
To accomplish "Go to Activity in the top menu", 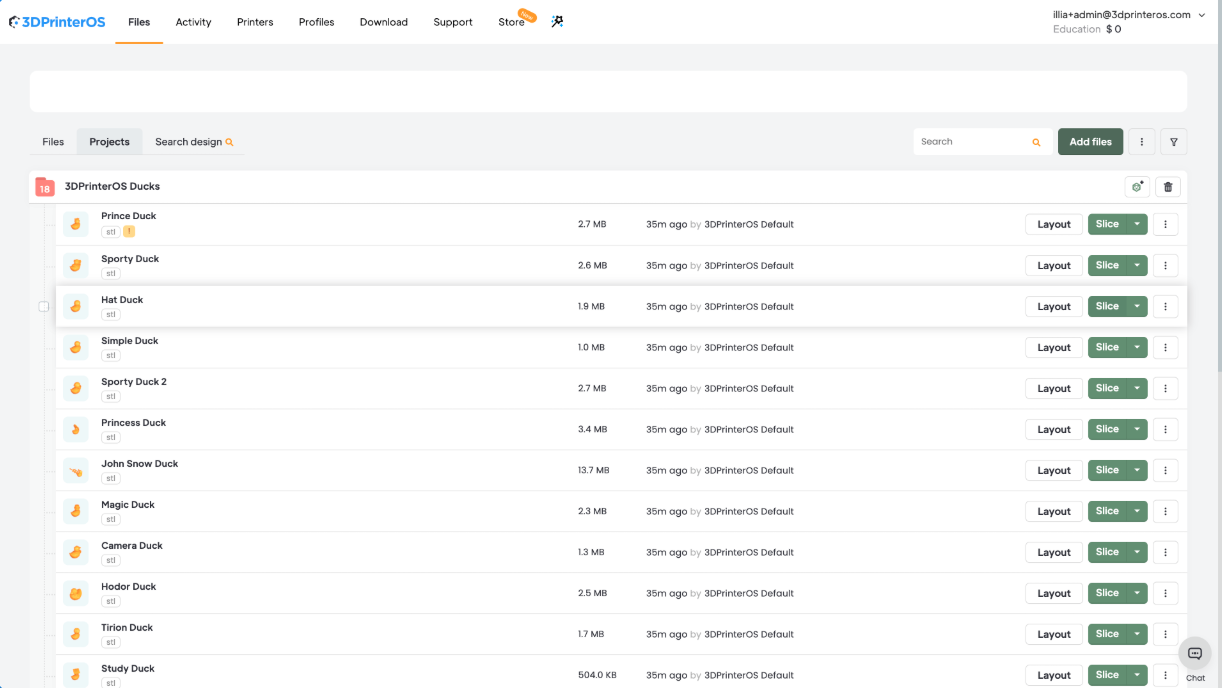I will 193,22.
